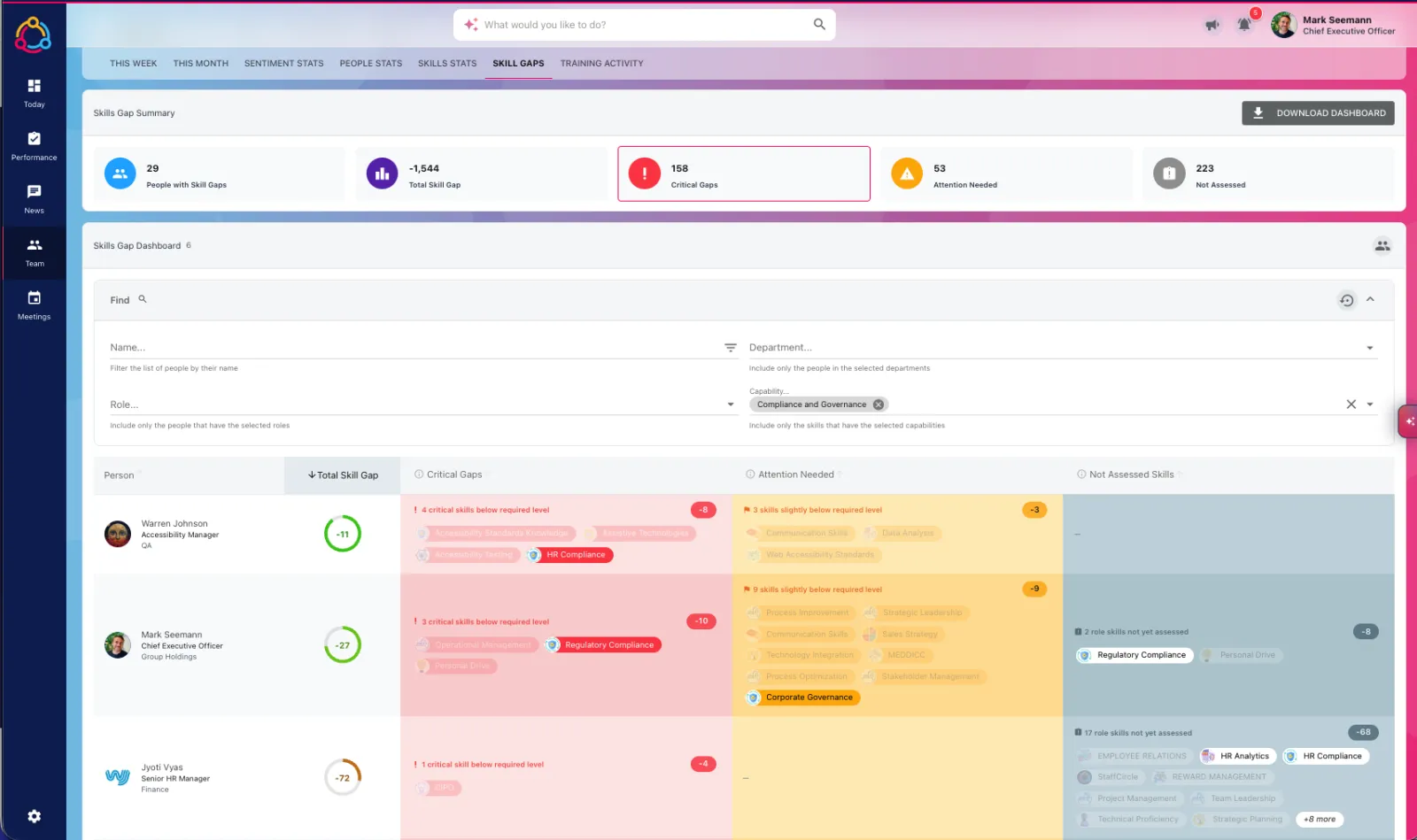Click Regulatory Compliance chip under Not Assessed
Screen dimensions: 1417x840
[x=1134, y=655]
